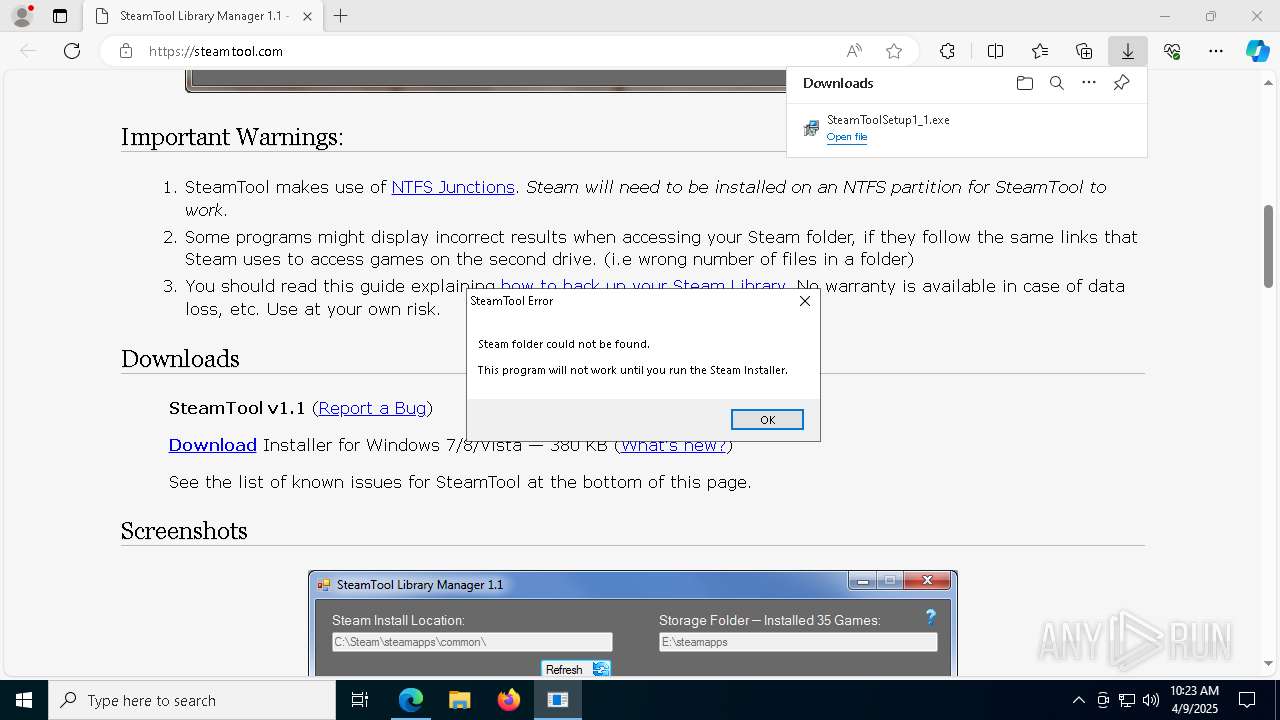Open Favorites list icon
This screenshot has width=1280, height=720.
(x=1040, y=51)
